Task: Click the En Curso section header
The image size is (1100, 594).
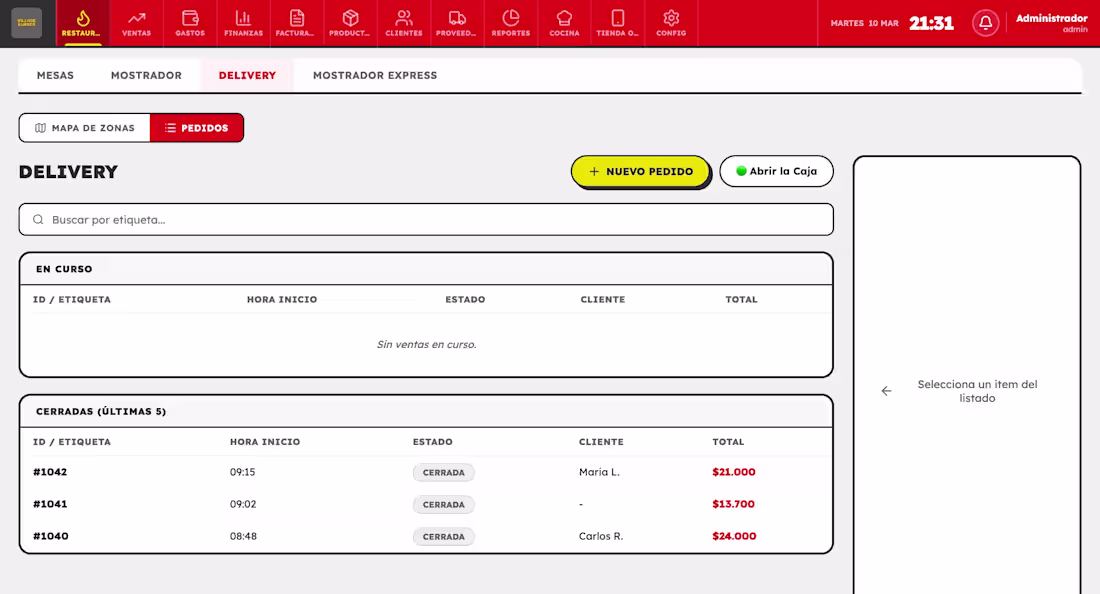Action: pos(426,269)
